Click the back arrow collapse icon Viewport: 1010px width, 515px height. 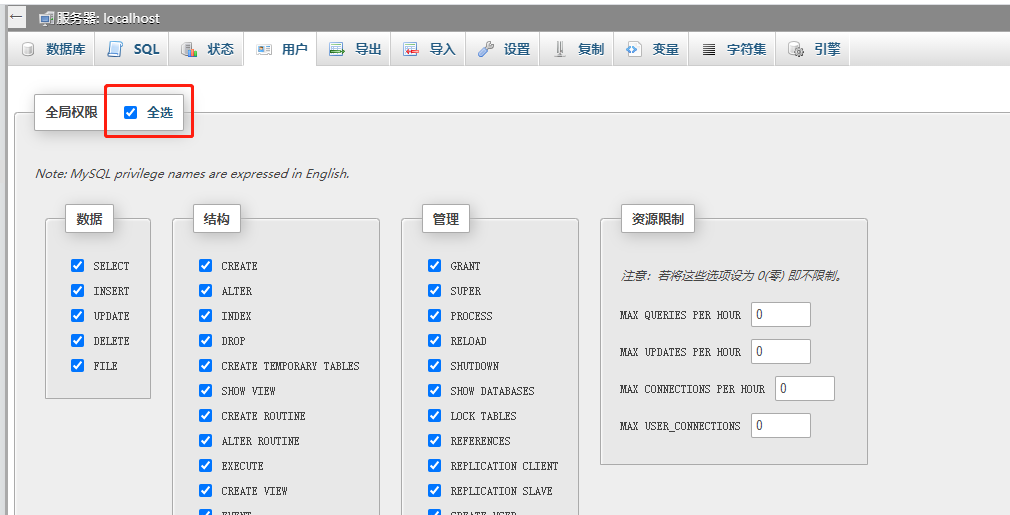pyautogui.click(x=17, y=17)
